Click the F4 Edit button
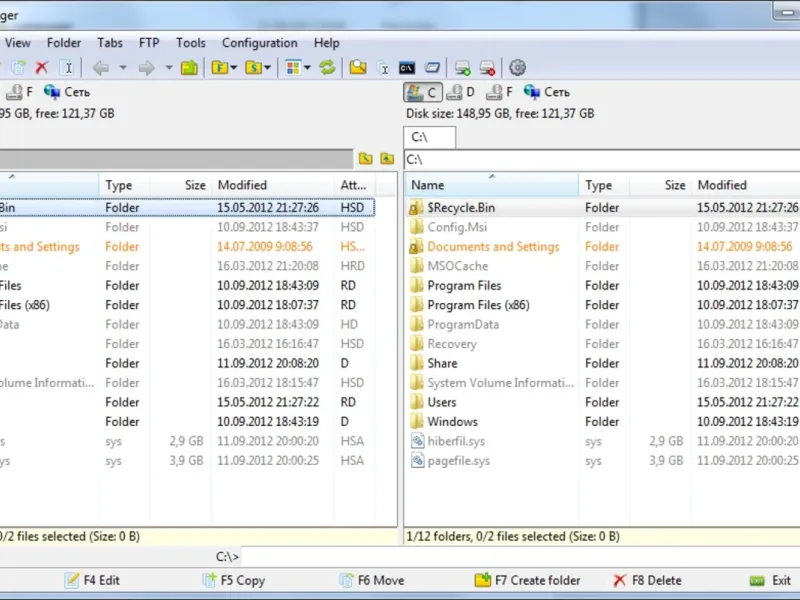 92,580
